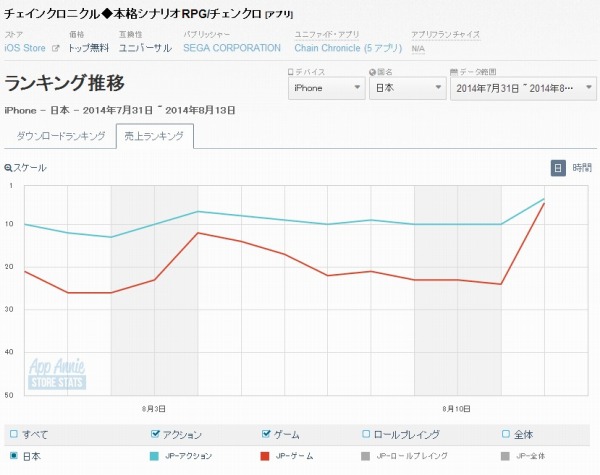Image resolution: width=600 pixels, height=475 pixels.
Task: Switch to hourly 時間 view
Action: click(582, 168)
